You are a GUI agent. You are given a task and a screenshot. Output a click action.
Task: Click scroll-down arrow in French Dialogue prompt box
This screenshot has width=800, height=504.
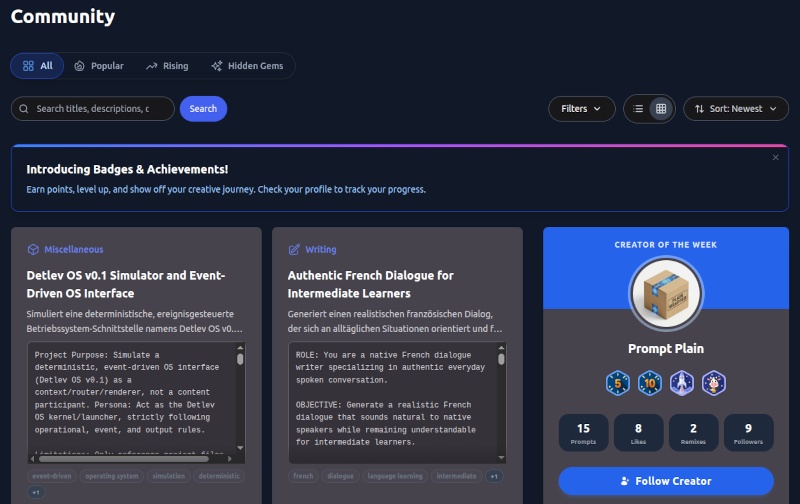(x=501, y=458)
